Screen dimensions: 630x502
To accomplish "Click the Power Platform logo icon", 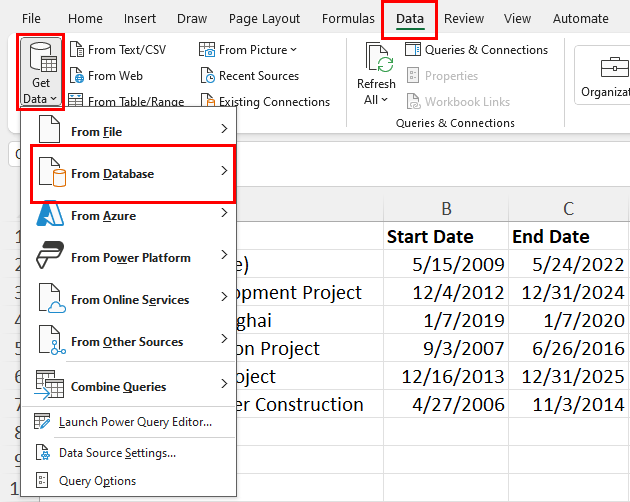I will click(50, 255).
